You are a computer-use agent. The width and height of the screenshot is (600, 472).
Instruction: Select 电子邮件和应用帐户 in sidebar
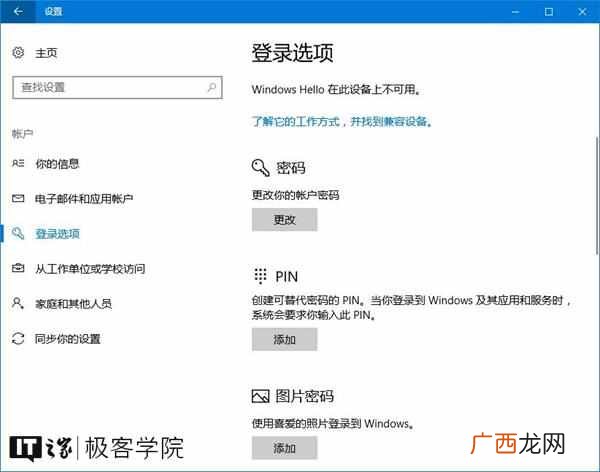(84, 198)
